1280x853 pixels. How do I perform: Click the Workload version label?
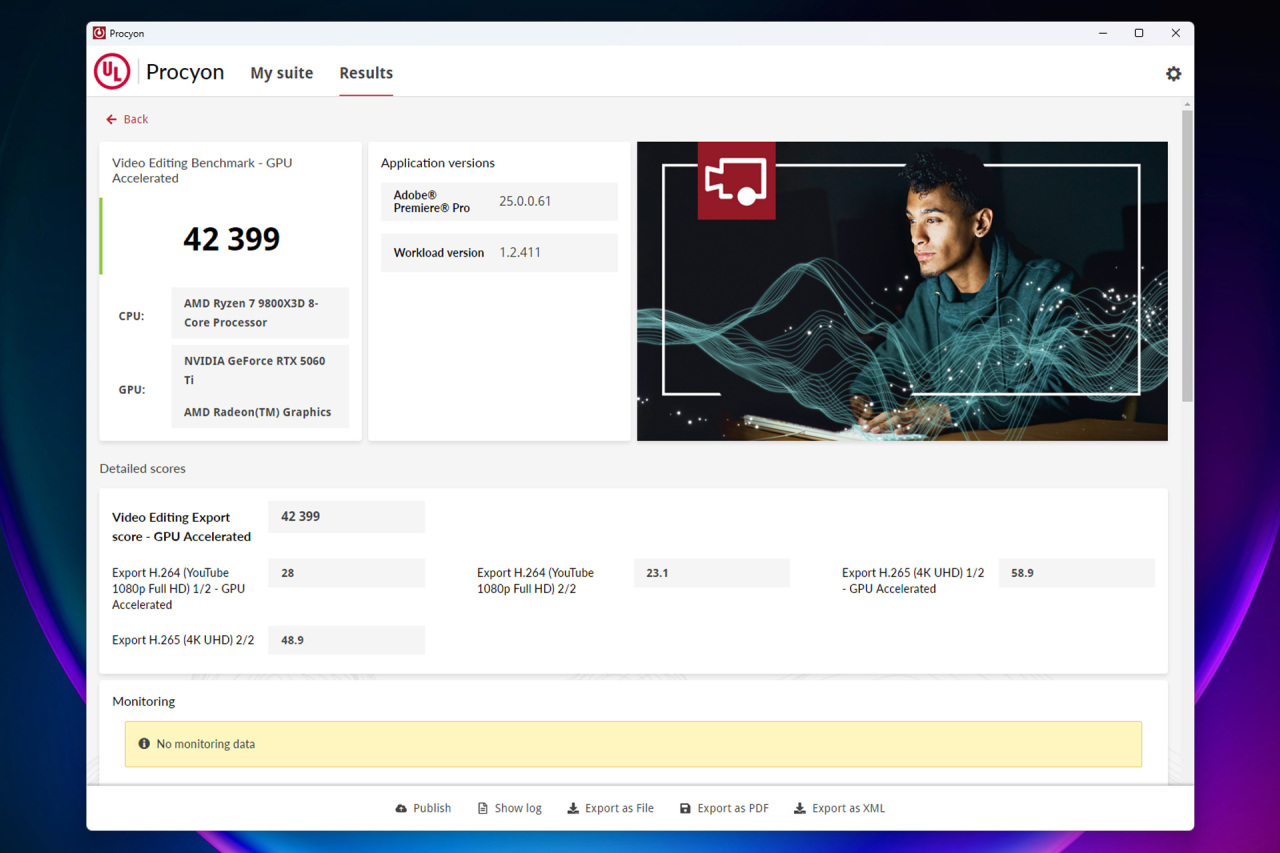[x=439, y=253]
